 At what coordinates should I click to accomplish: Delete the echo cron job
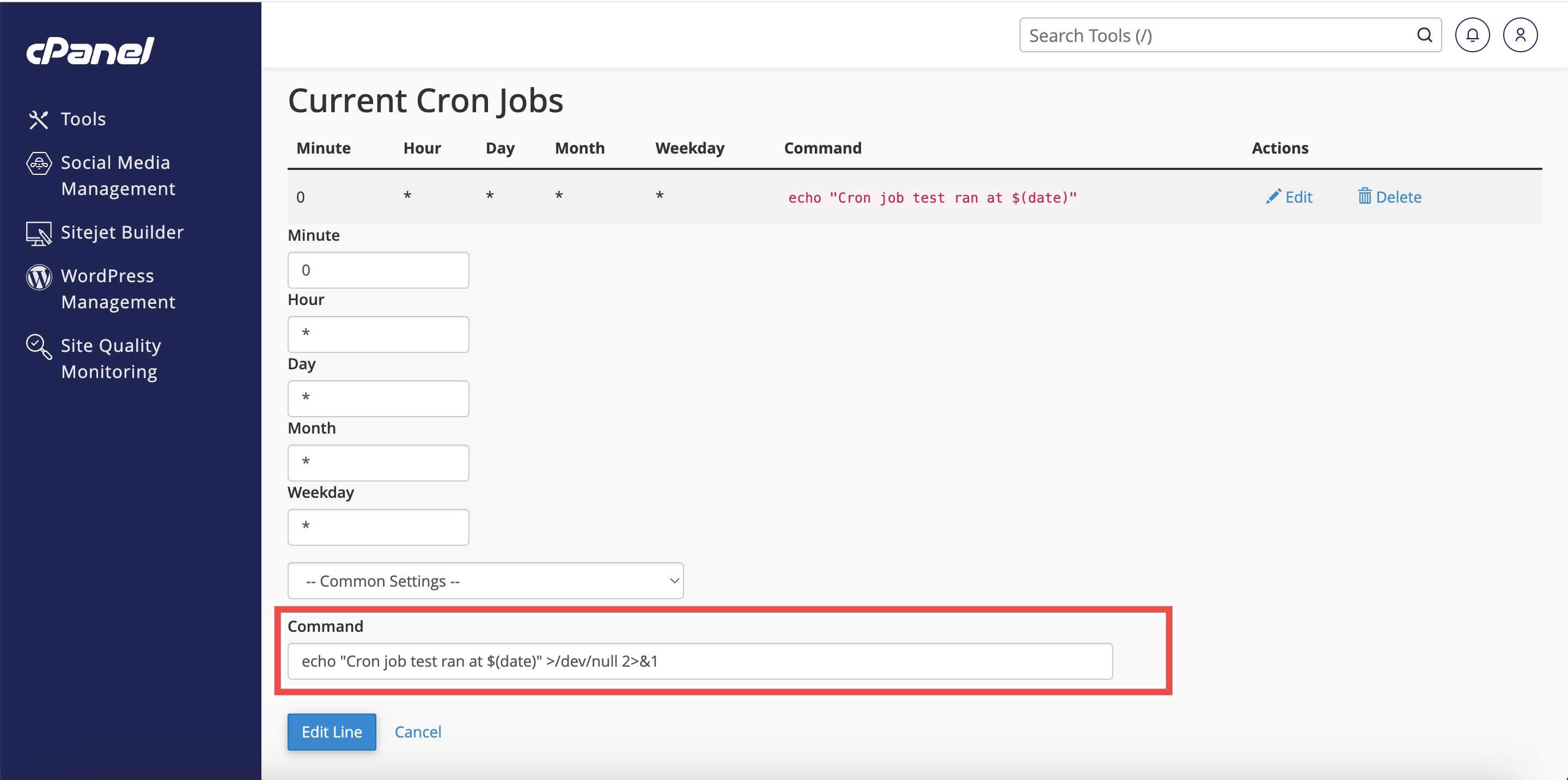pos(1390,197)
